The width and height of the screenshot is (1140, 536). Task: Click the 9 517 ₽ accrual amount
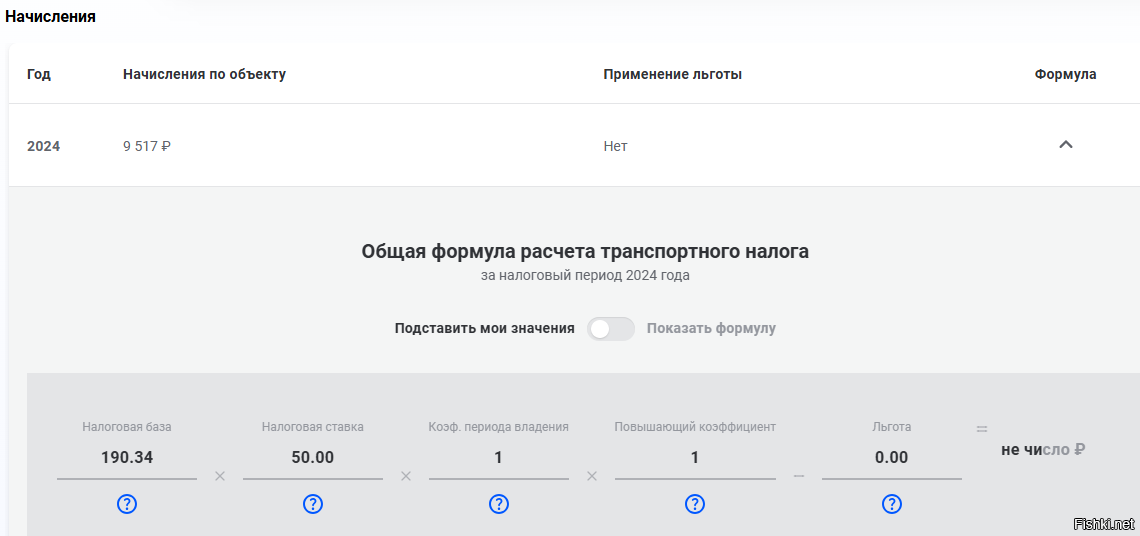[x=147, y=146]
